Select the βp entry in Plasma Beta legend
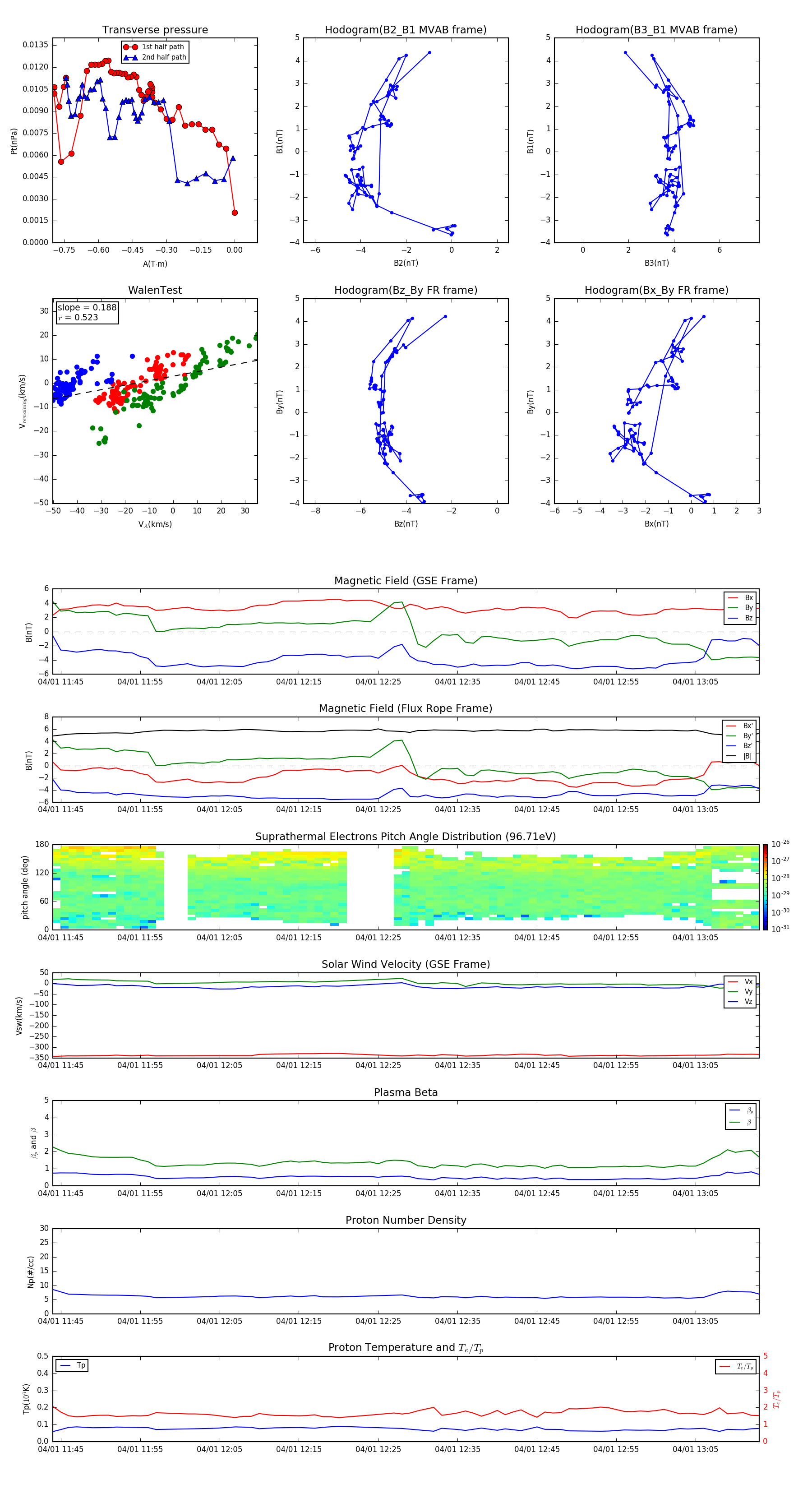Image resolution: width=812 pixels, height=1489 pixels. [x=741, y=1110]
